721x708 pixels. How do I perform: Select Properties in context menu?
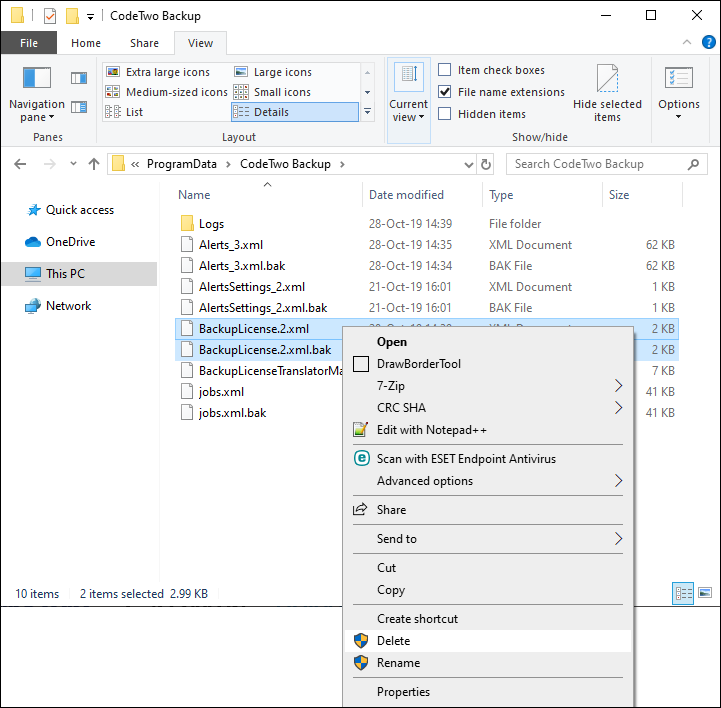[488, 691]
